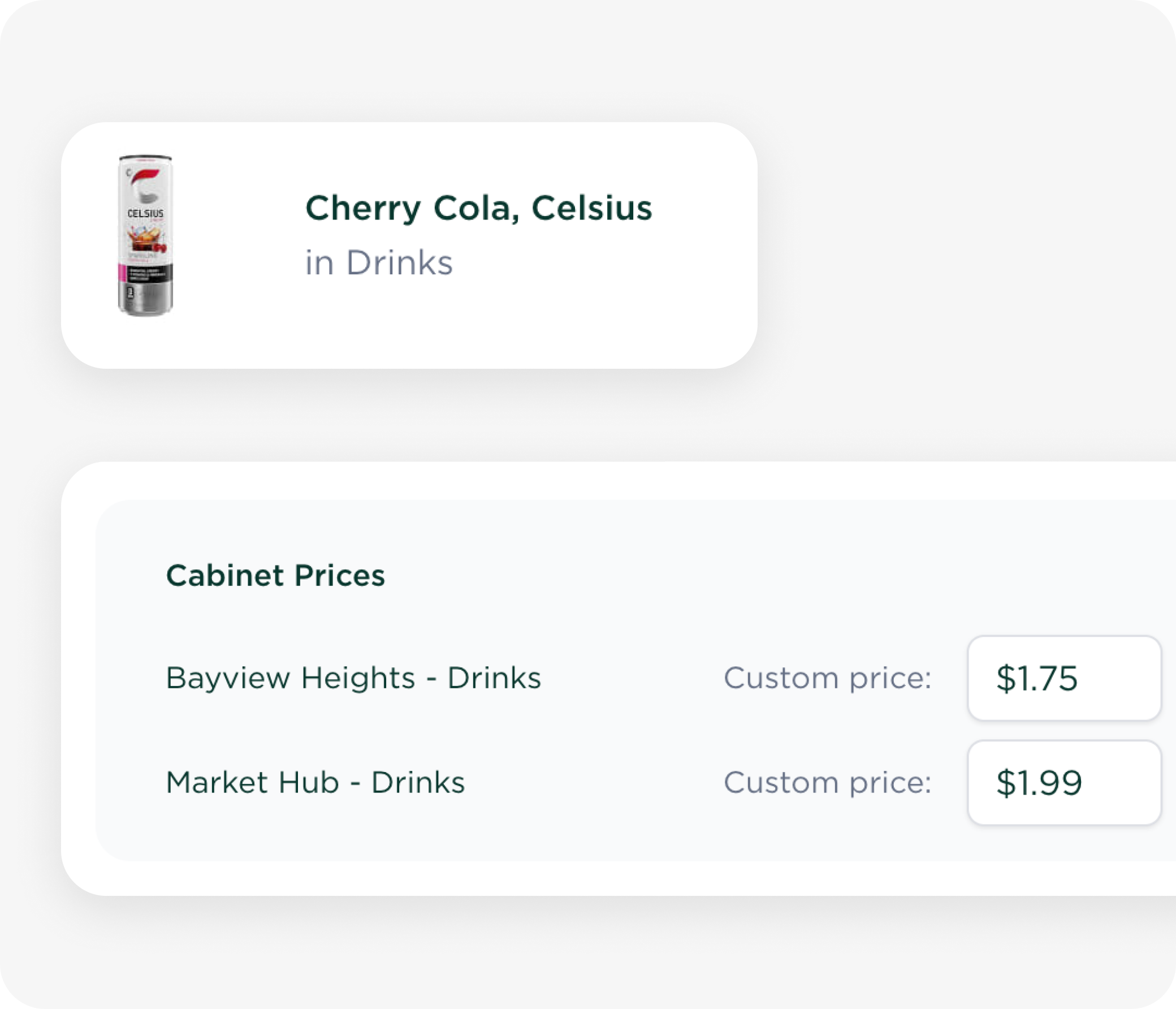1176x1009 pixels.
Task: Click the Cabinet Prices heading
Action: coord(275,575)
